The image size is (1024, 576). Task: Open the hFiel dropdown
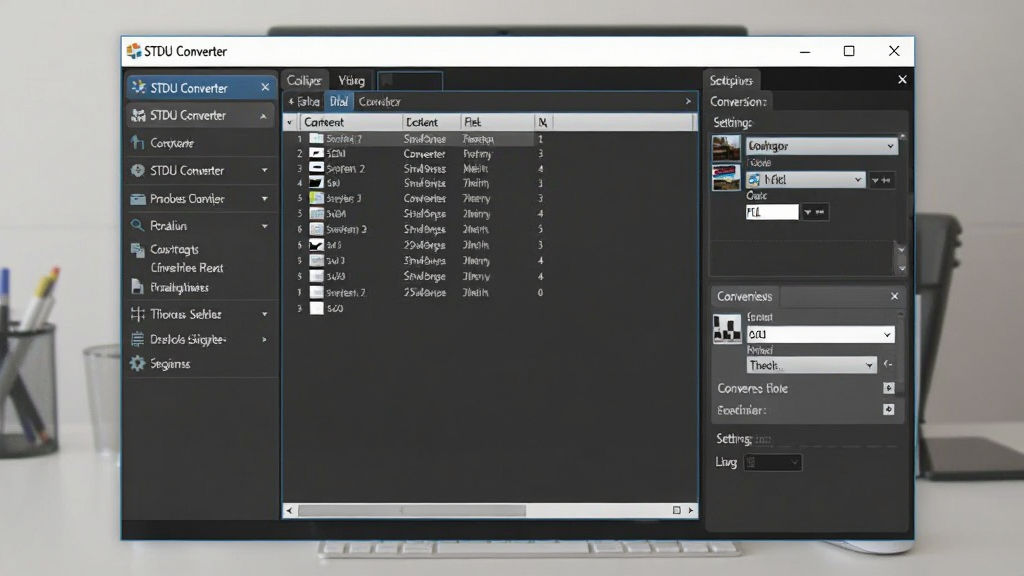click(806, 180)
